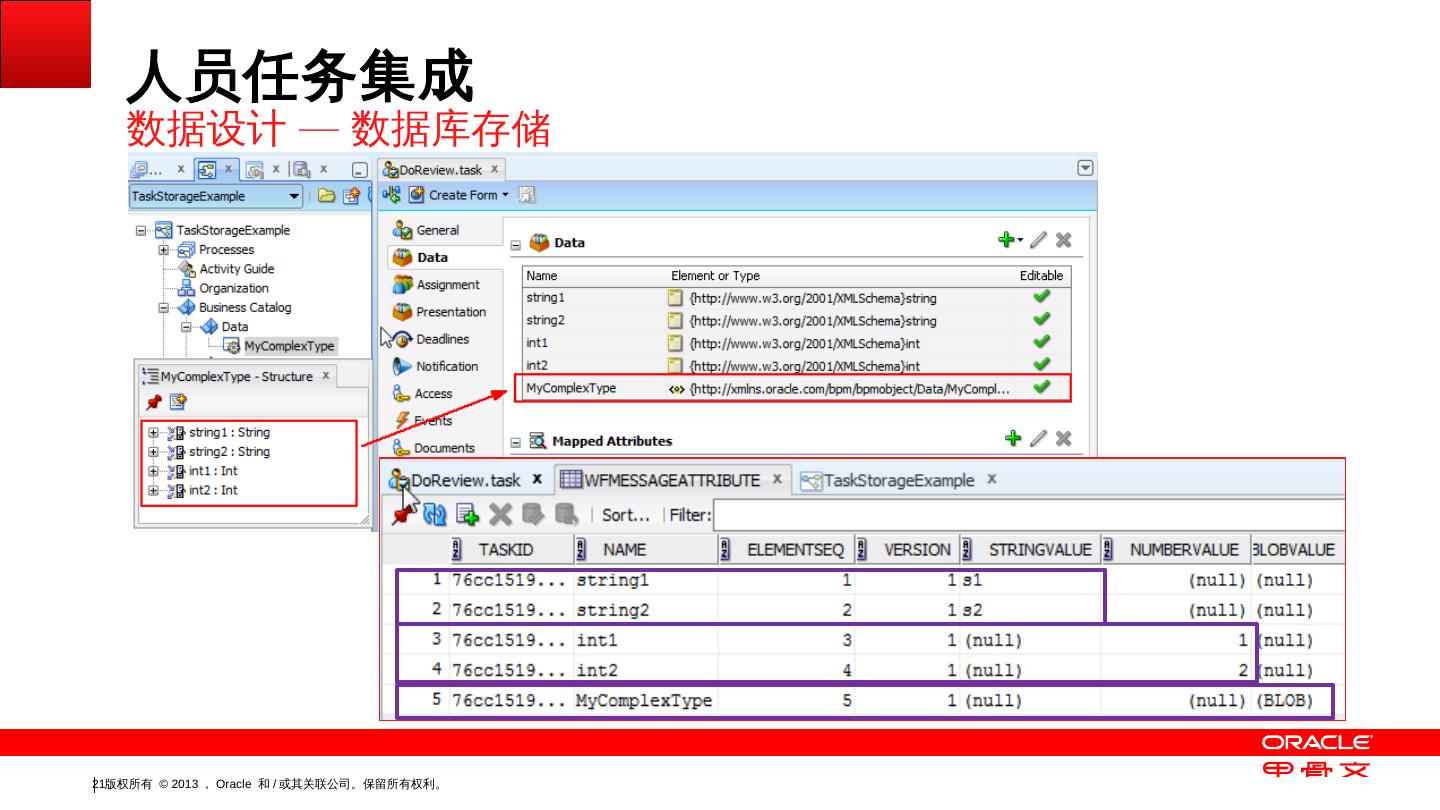Click the greyed icon right of Create Form

526,194
